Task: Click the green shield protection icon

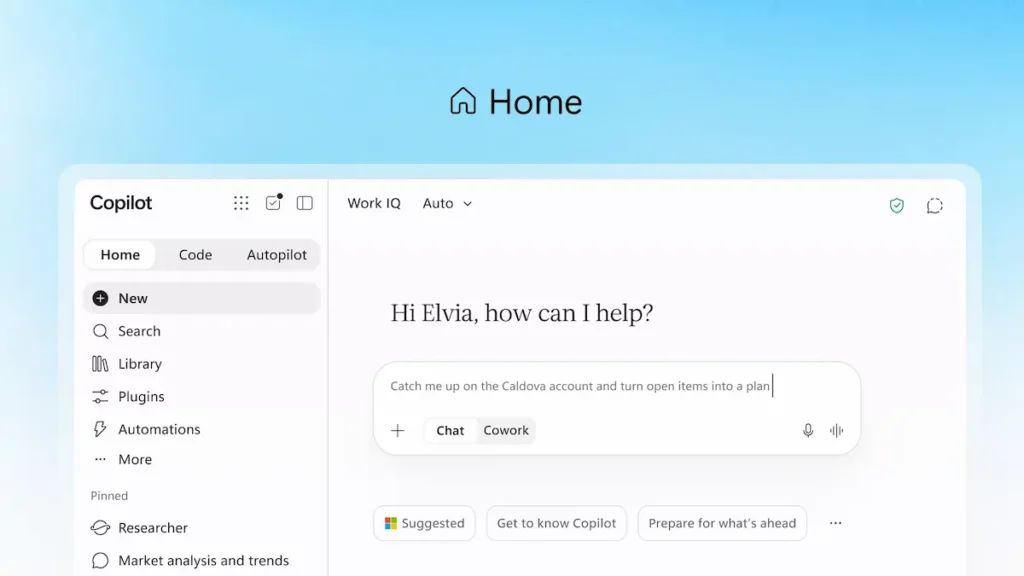Action: [897, 206]
